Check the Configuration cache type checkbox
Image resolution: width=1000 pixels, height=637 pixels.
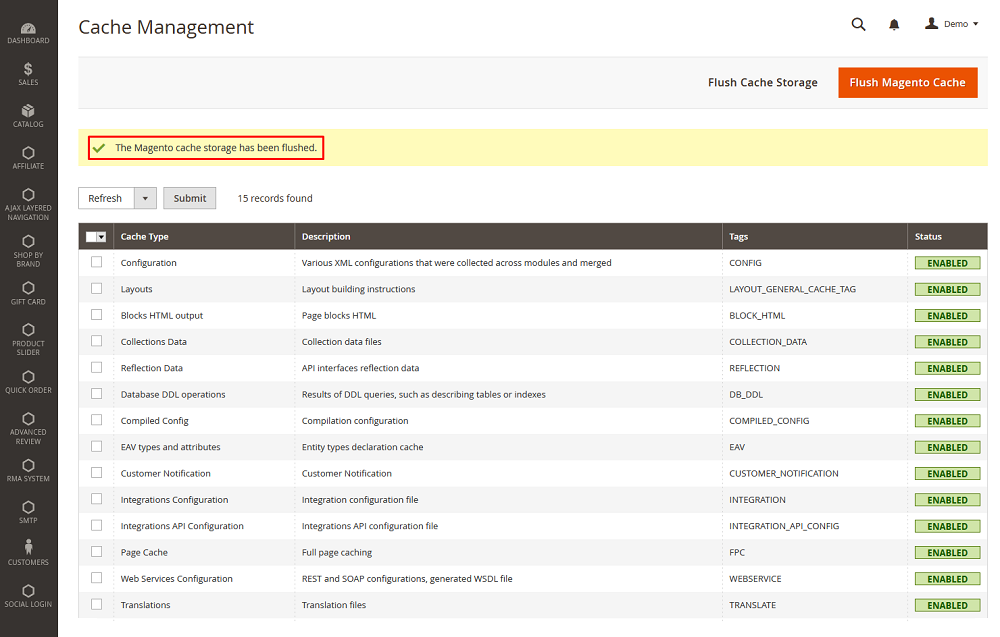click(97, 262)
